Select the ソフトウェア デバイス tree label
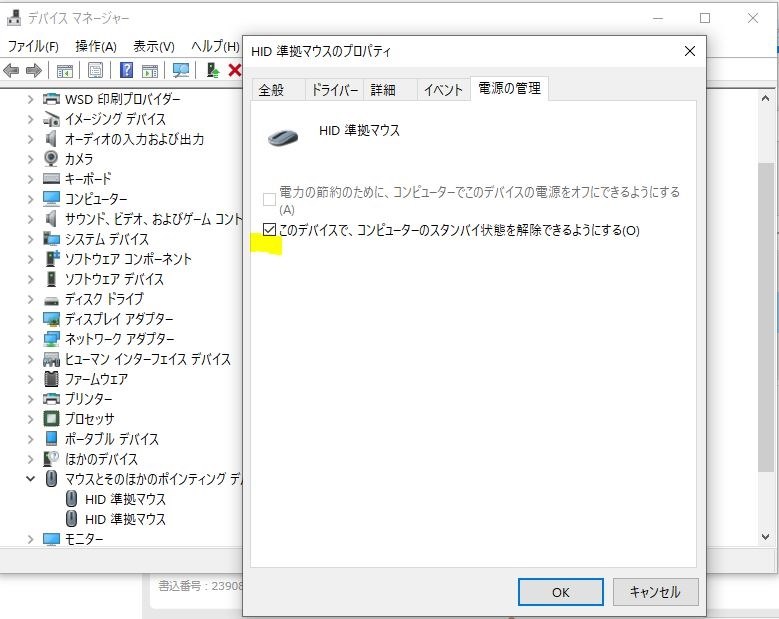This screenshot has width=779, height=619. pos(114,279)
